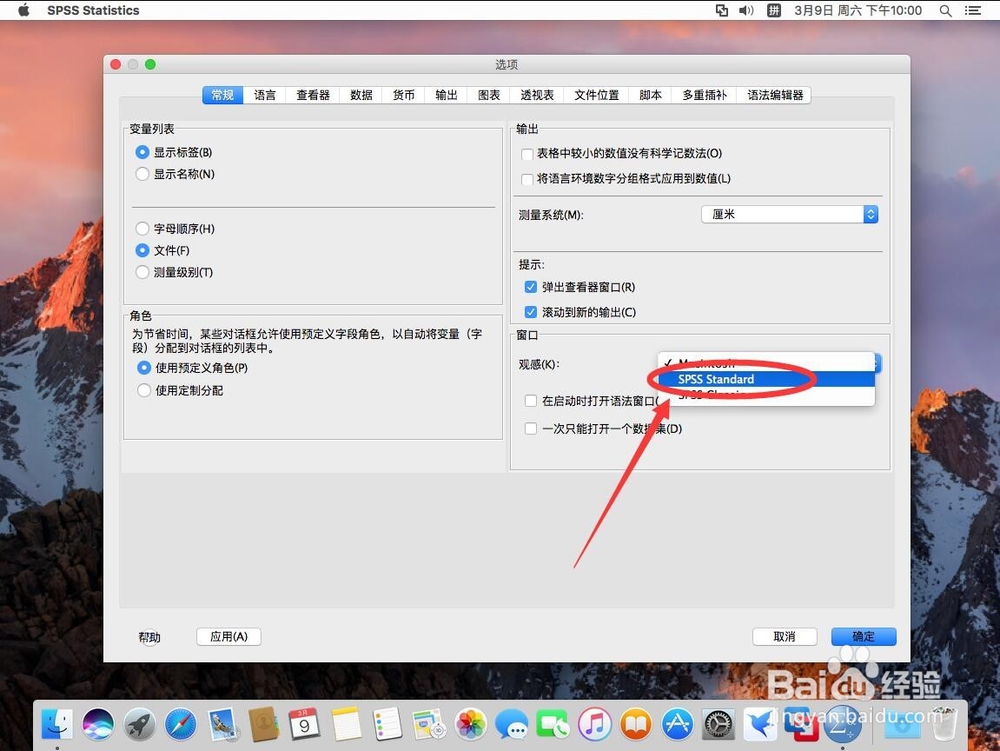Open App Store in dock

tap(677, 724)
